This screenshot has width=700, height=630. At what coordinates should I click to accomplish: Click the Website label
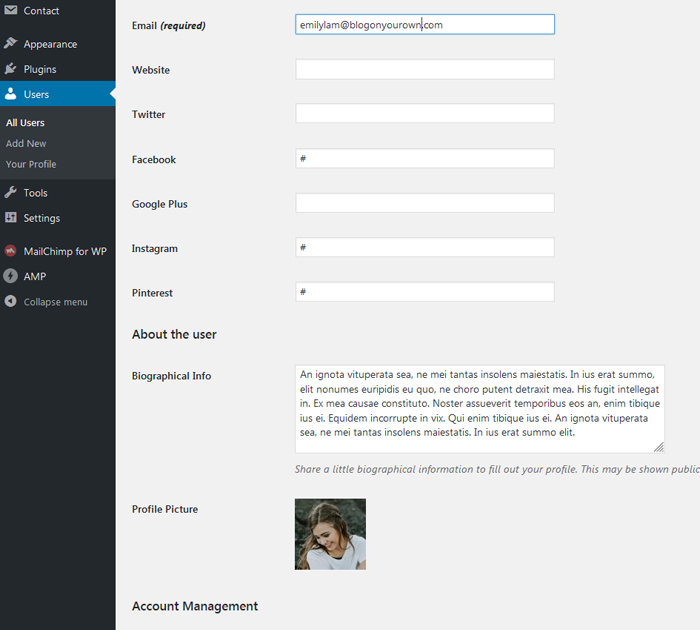(150, 70)
